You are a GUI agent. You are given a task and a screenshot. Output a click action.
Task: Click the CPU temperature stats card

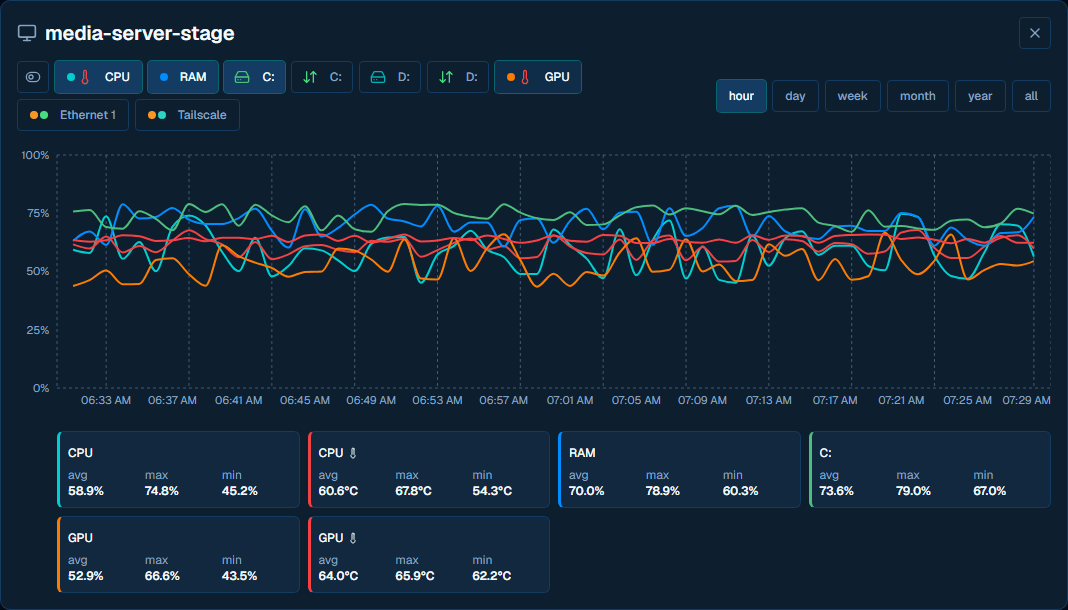(429, 470)
